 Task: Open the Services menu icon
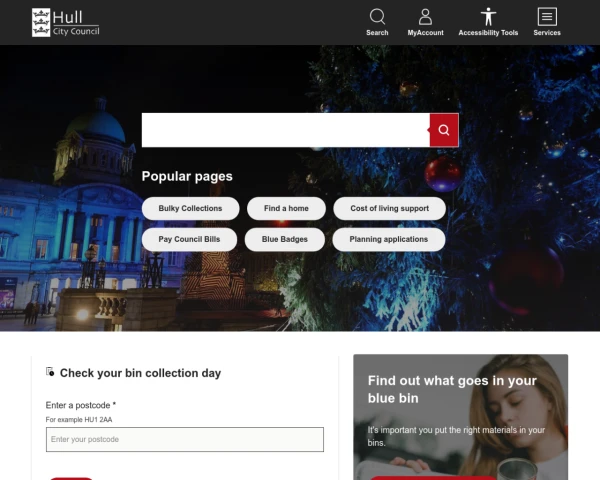[x=547, y=16]
